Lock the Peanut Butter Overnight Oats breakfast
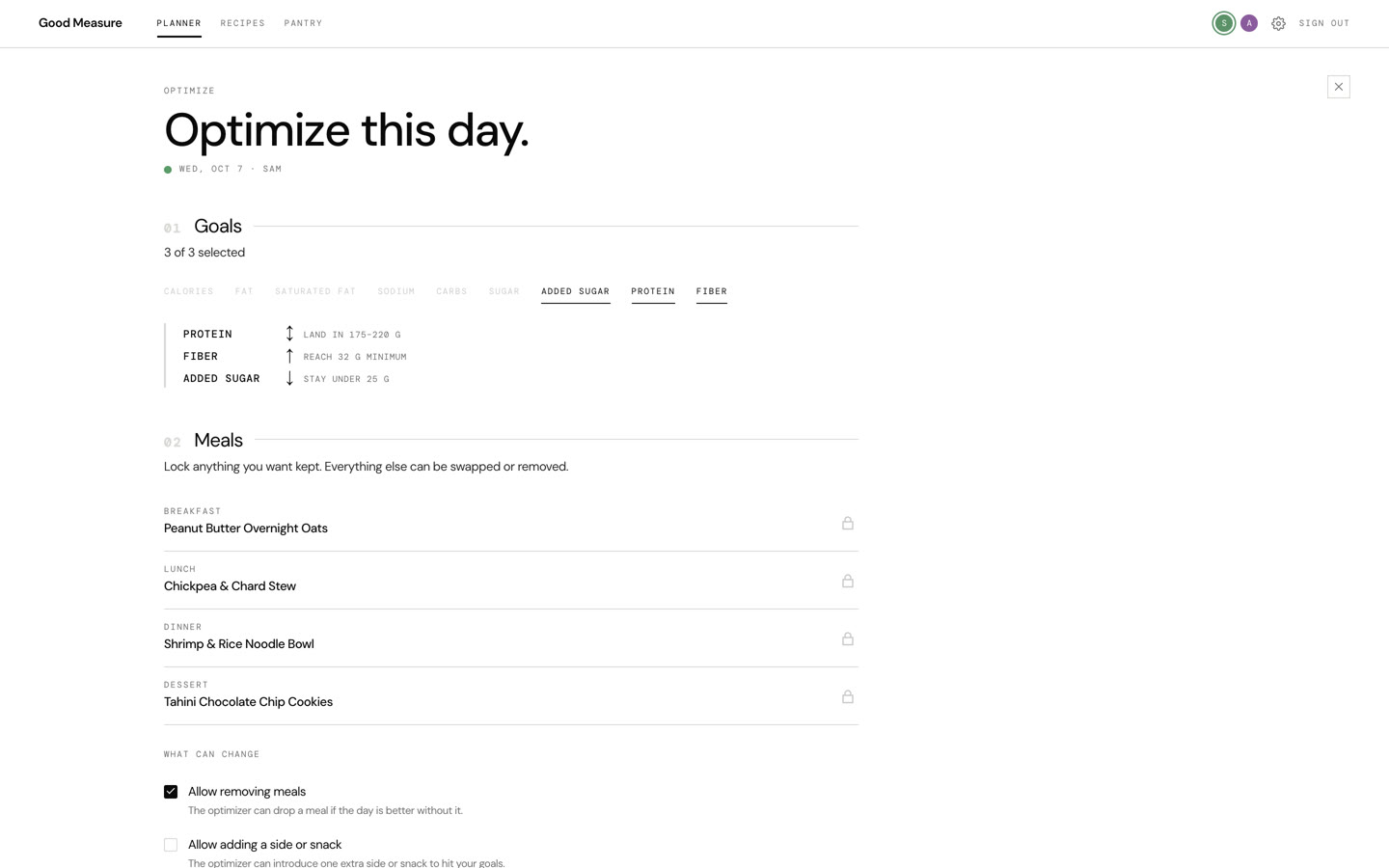 click(x=847, y=523)
